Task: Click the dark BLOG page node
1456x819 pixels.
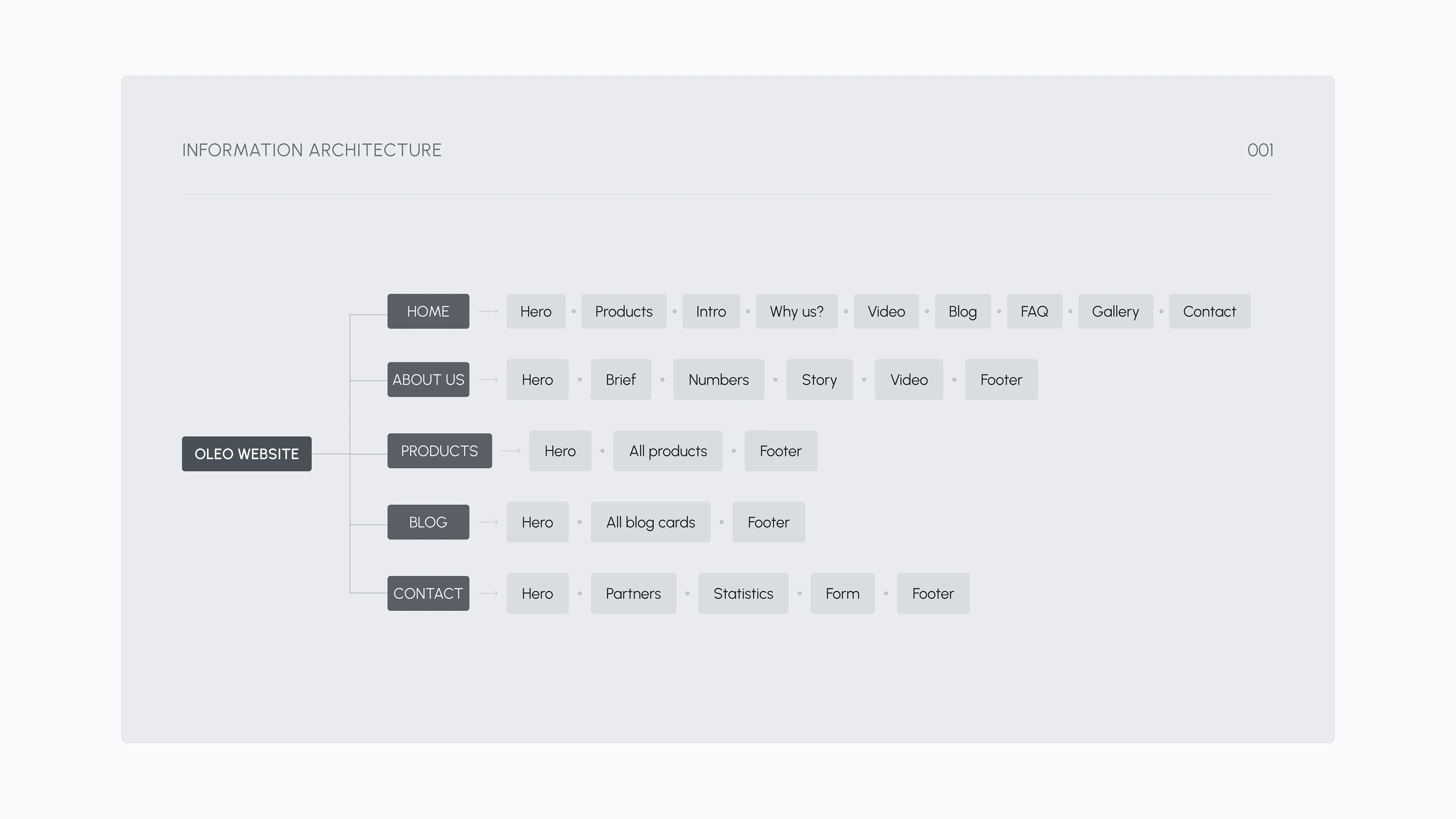Action: coord(428,522)
